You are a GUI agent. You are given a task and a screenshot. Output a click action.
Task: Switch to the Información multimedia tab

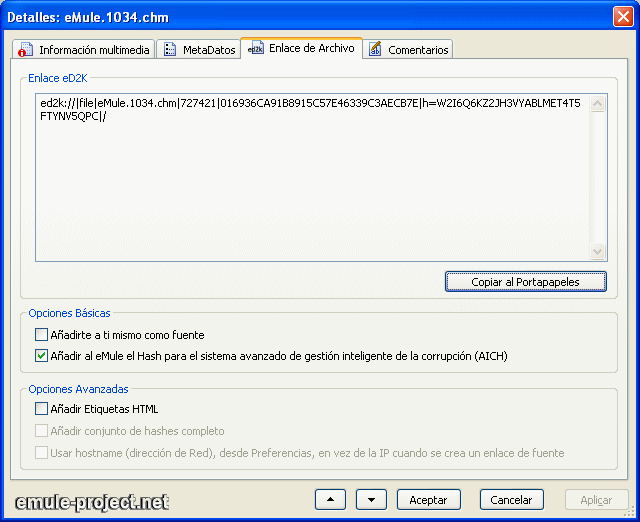(94, 50)
